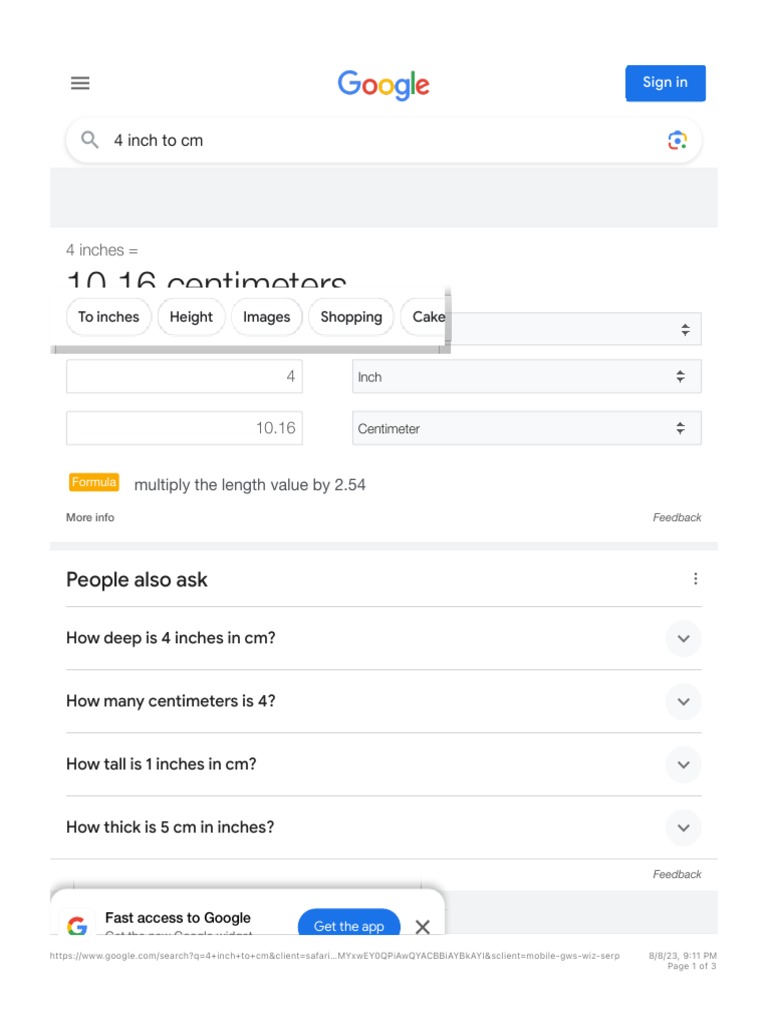This screenshot has height=1024, width=768.
Task: Expand 'How thick is 5 cm in inches?'
Action: click(383, 827)
